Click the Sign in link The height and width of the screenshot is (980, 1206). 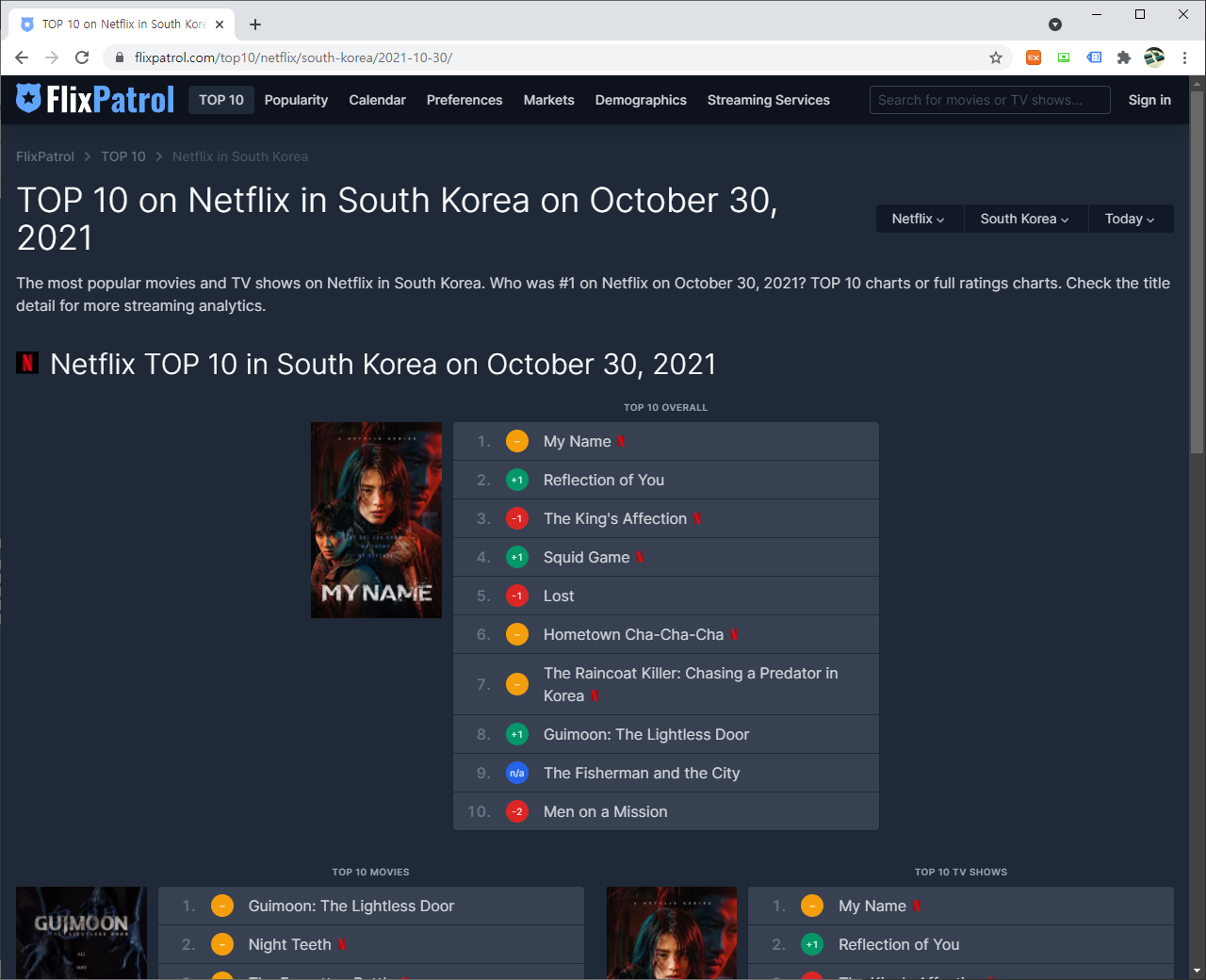tap(1149, 100)
